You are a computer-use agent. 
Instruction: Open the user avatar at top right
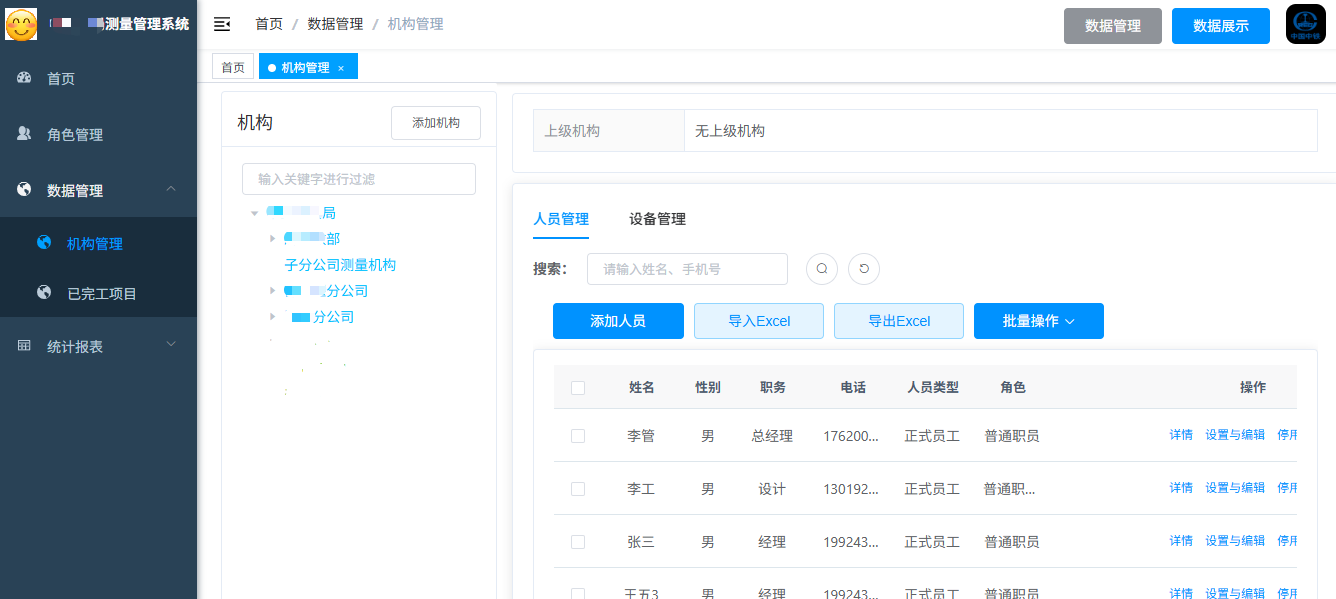point(1306,24)
